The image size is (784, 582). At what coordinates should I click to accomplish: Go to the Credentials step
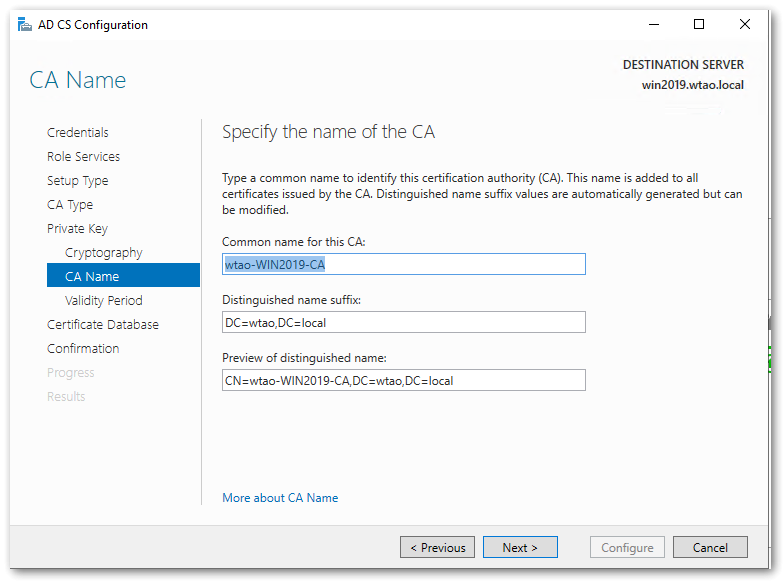(x=78, y=133)
